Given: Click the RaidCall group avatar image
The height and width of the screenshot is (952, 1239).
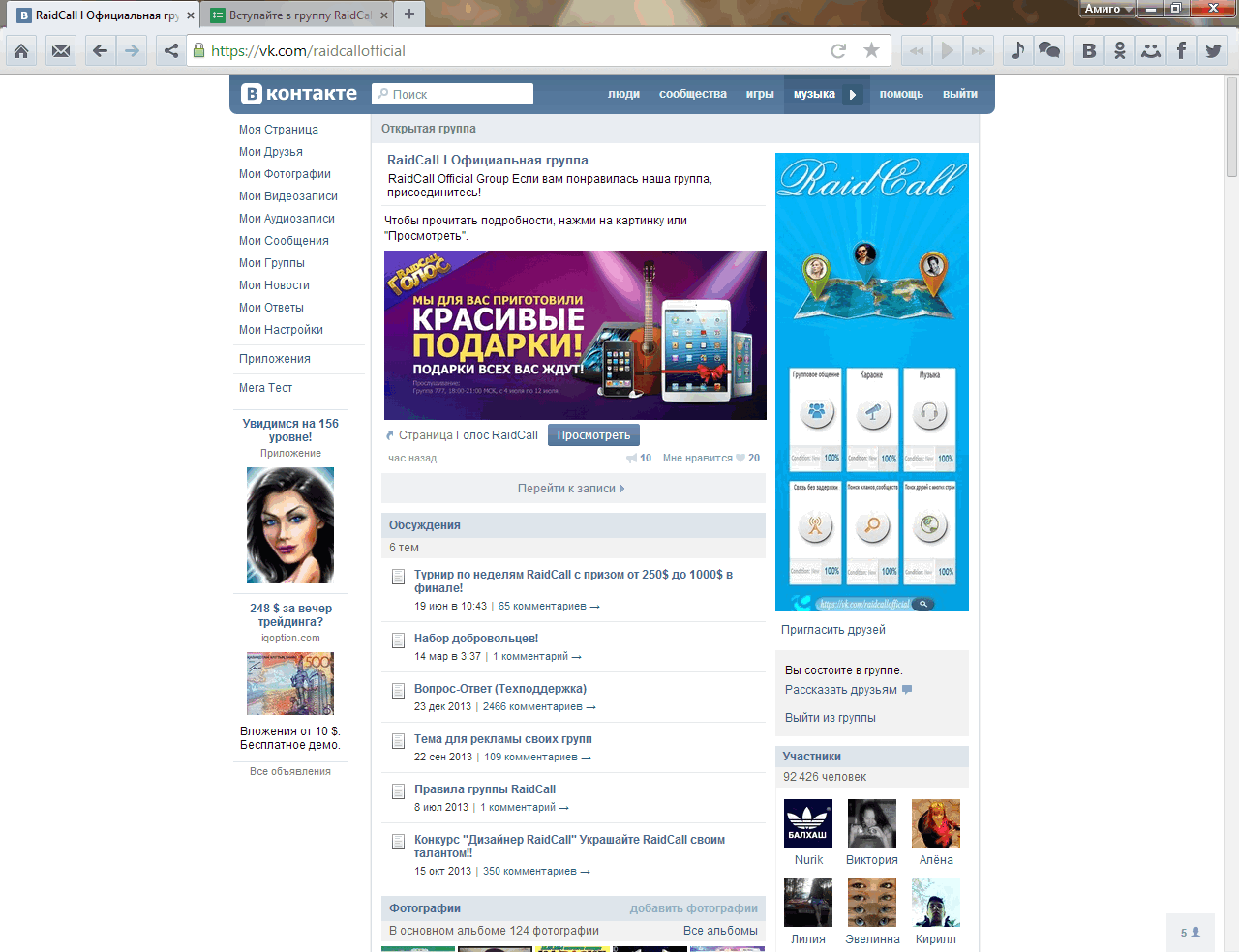Looking at the screenshot, I should [872, 382].
